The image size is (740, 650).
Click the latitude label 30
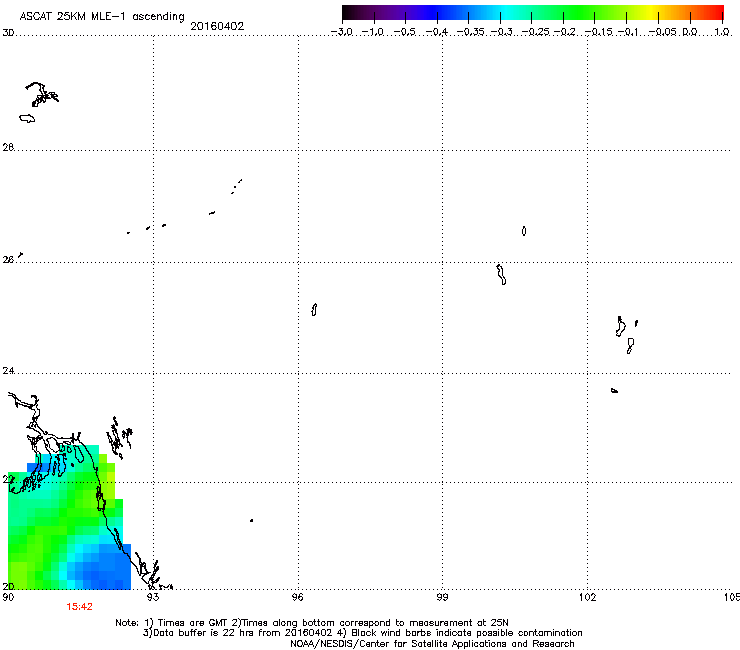[8, 33]
